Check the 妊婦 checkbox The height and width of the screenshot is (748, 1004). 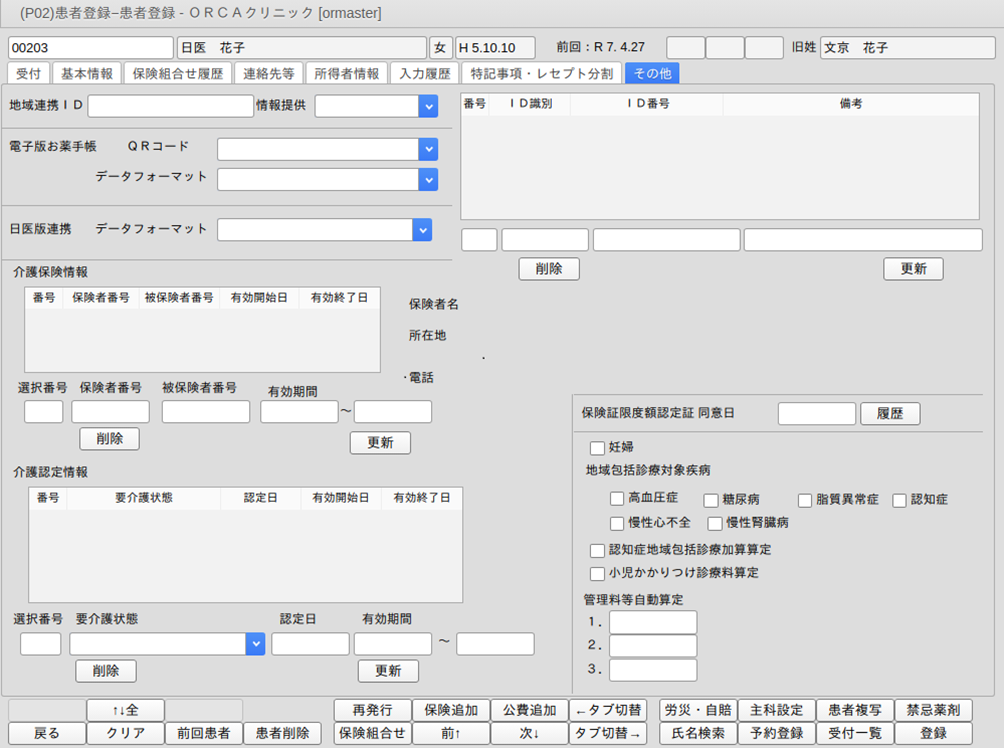[598, 448]
